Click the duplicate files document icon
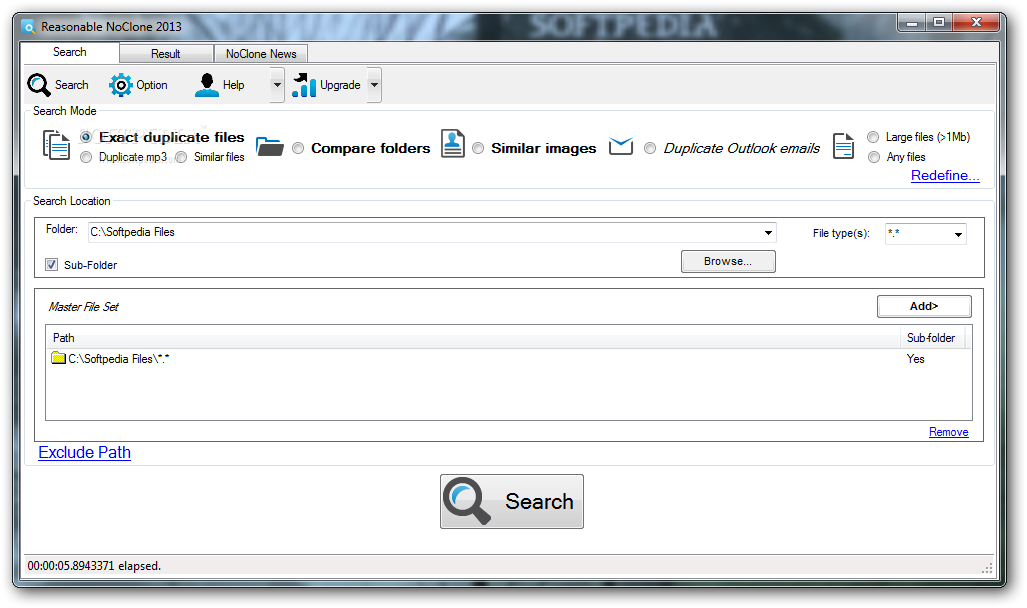Viewport: 1027px width, 608px height. (56, 145)
